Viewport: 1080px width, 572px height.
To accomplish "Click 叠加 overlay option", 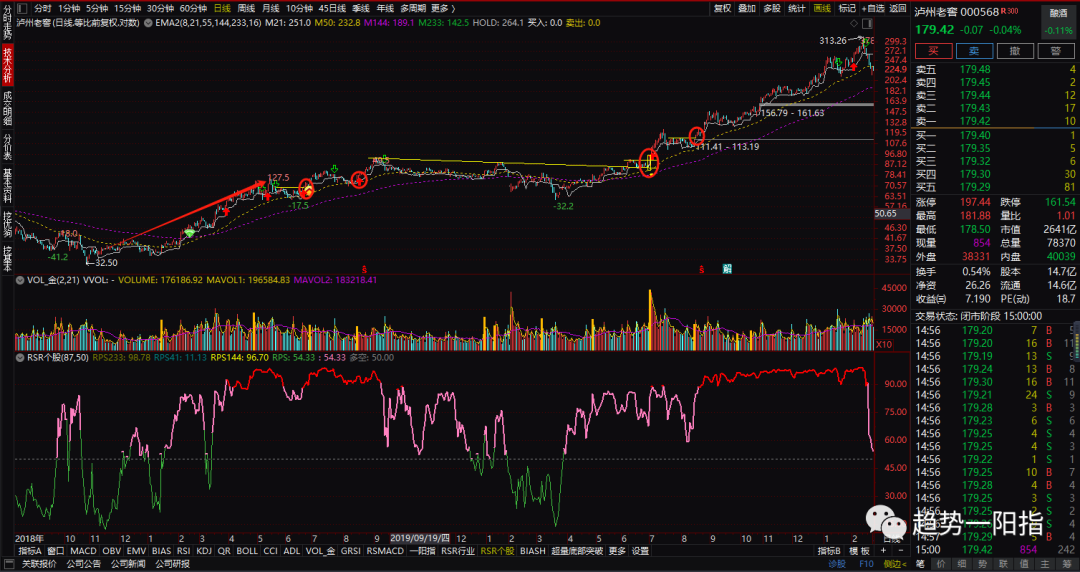I will (x=747, y=8).
